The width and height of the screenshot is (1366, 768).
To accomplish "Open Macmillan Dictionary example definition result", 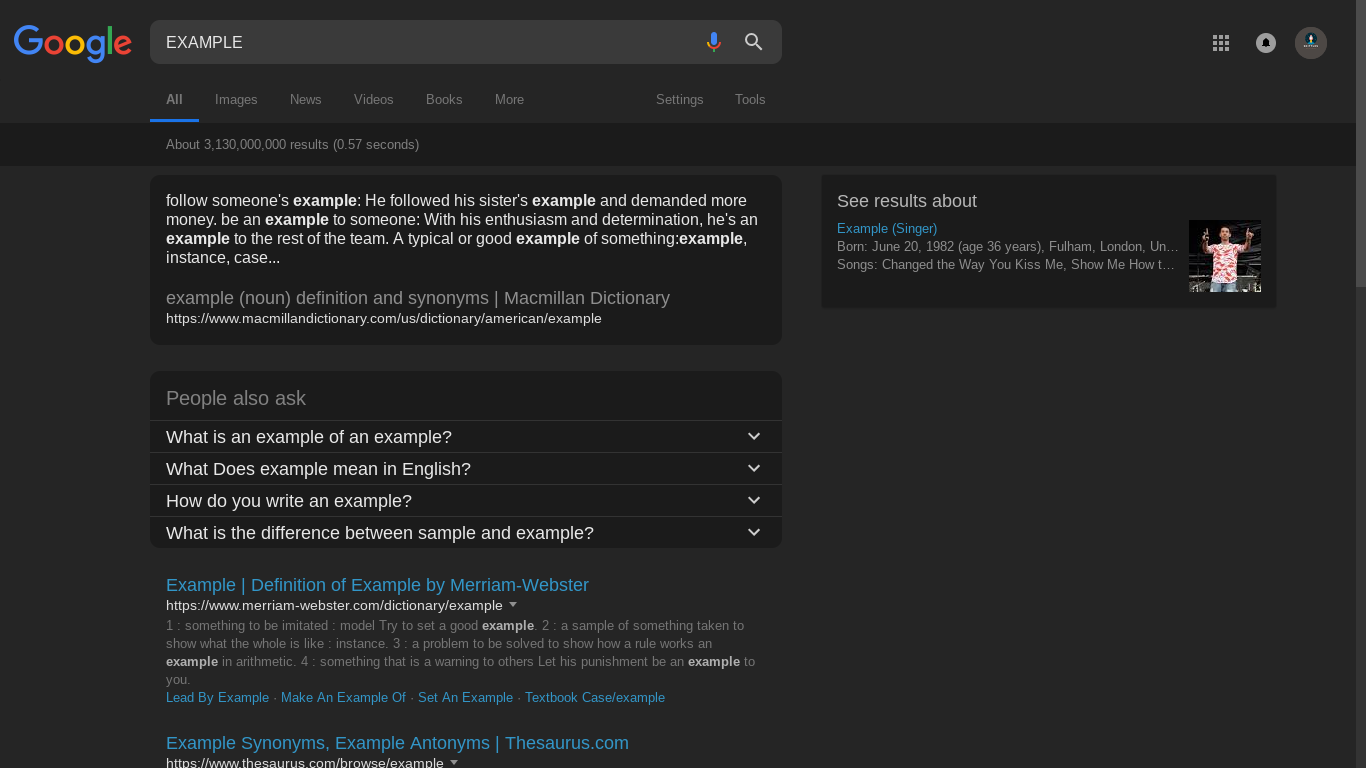I will point(418,298).
